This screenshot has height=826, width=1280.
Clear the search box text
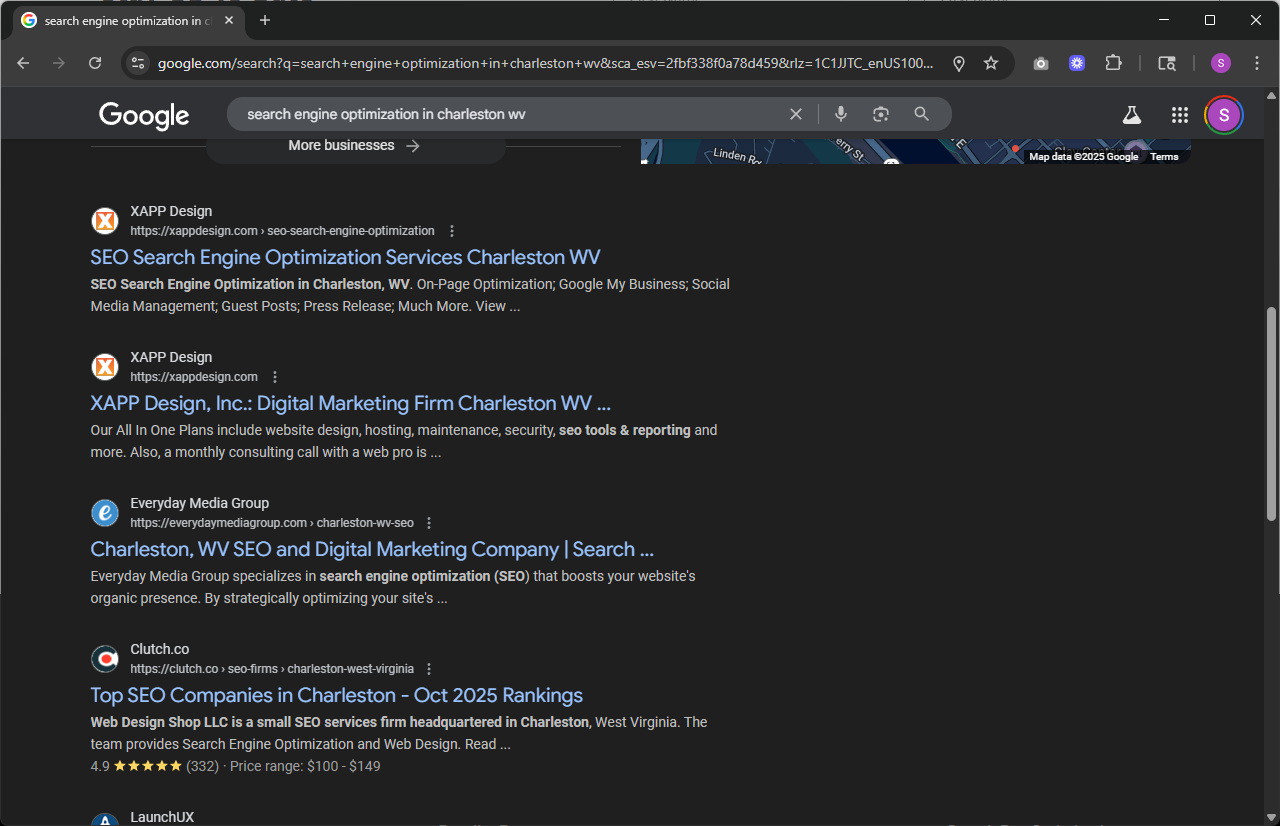(x=796, y=114)
